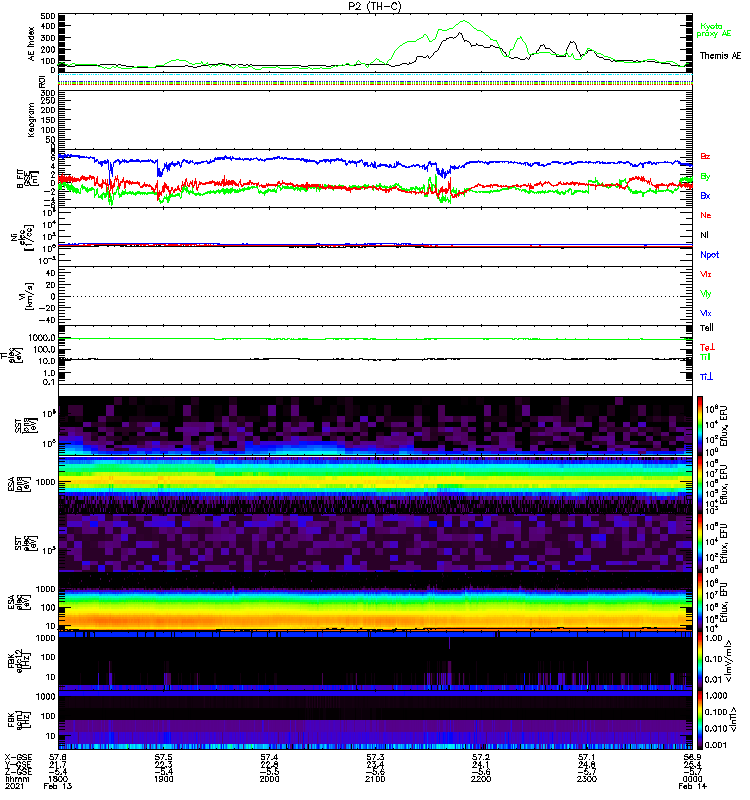
Task: Click the B_FIT GSE [nT] axis label
Action: pos(29,179)
